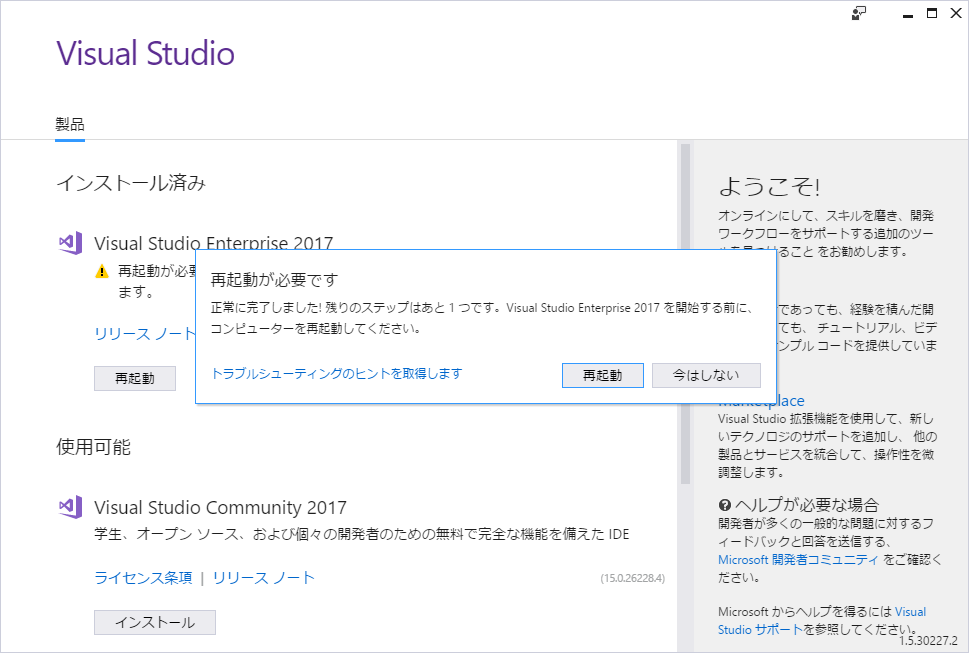Screen dimensions: 969x653
Task: Click the large Visual Studio header title
Action: pyautogui.click(x=146, y=53)
